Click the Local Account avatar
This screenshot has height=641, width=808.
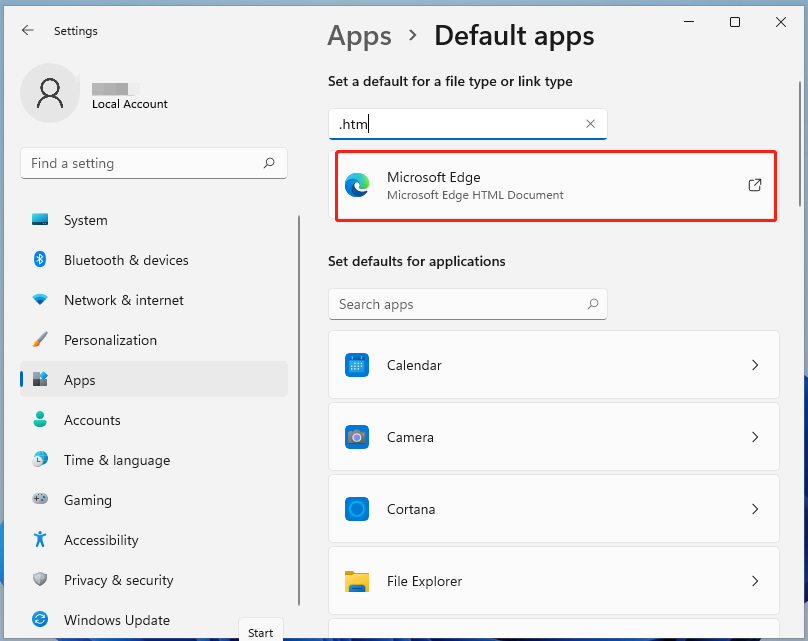(50, 92)
